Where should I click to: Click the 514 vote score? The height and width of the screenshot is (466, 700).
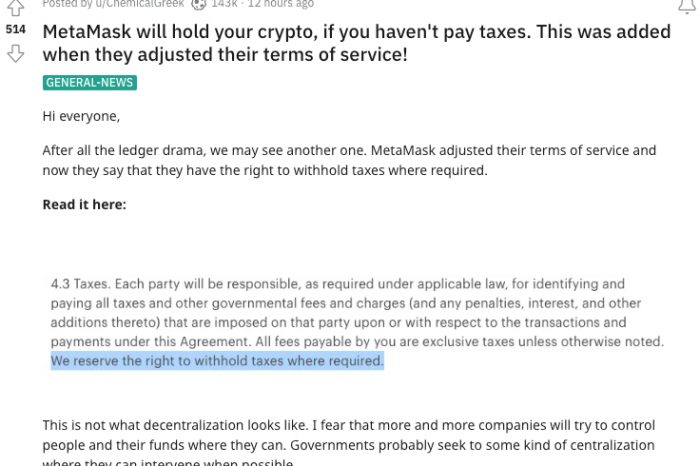coord(16,29)
